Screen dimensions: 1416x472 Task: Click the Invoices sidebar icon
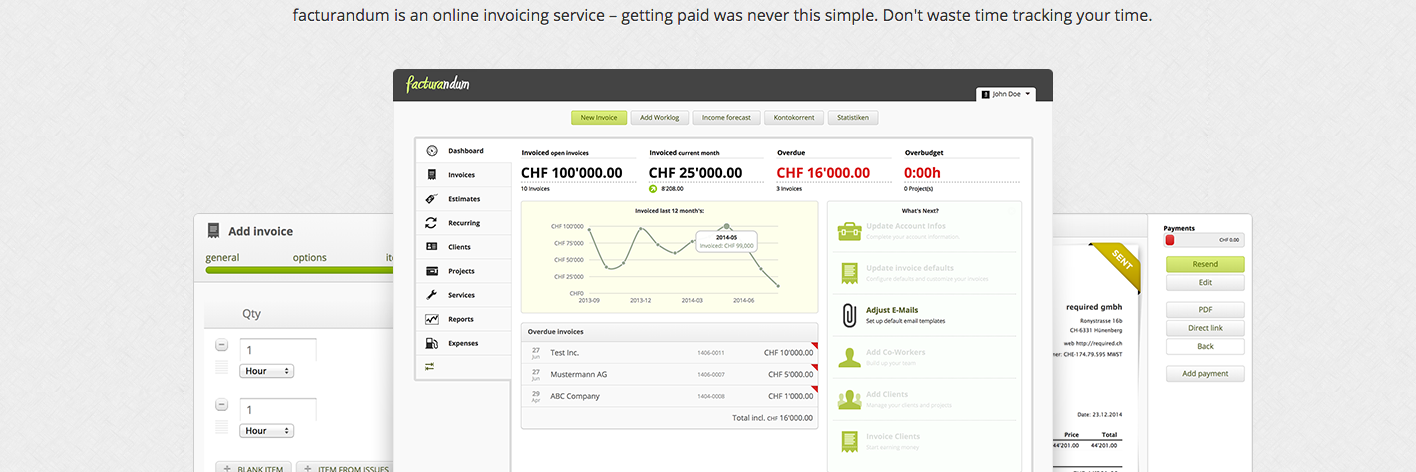432,175
